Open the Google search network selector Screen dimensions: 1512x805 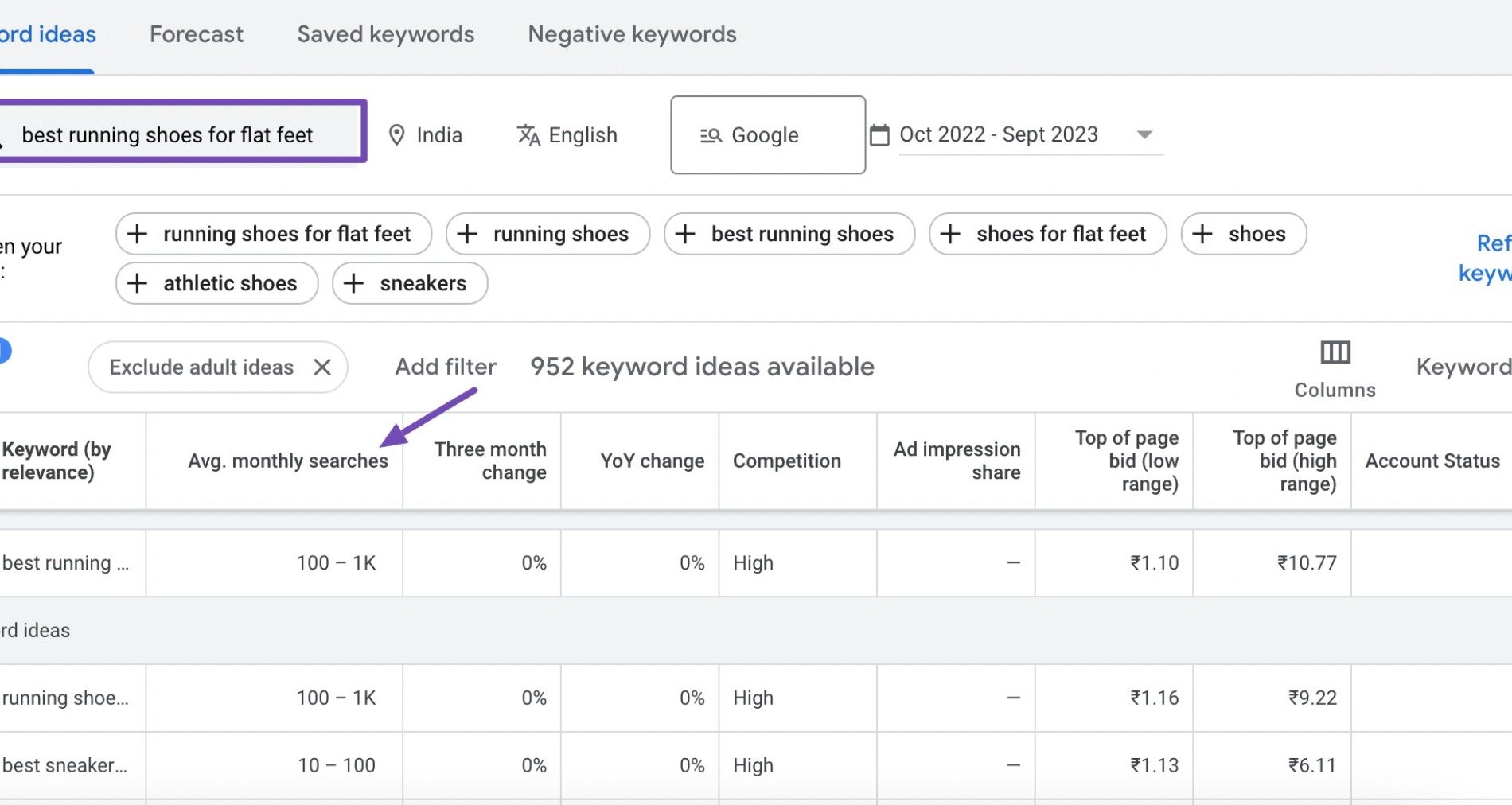768,135
